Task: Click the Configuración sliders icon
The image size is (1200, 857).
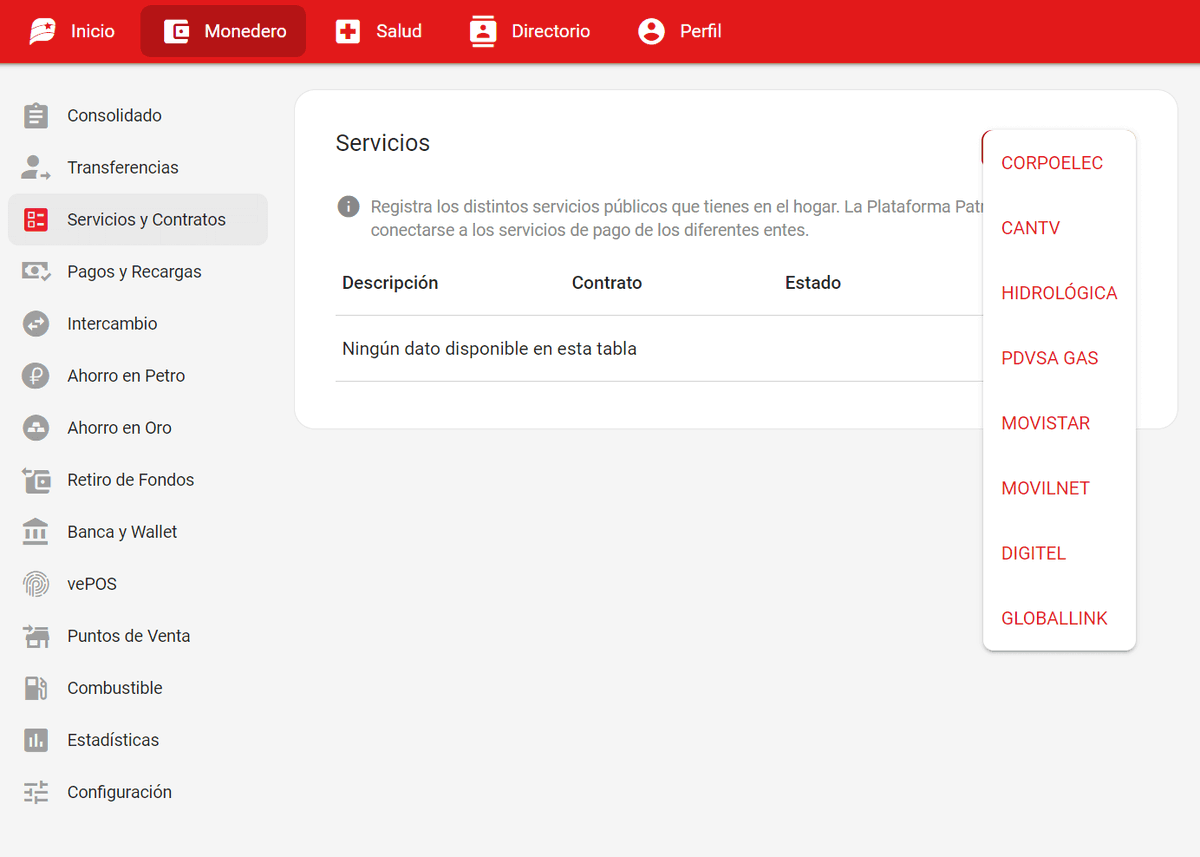Action: click(36, 792)
